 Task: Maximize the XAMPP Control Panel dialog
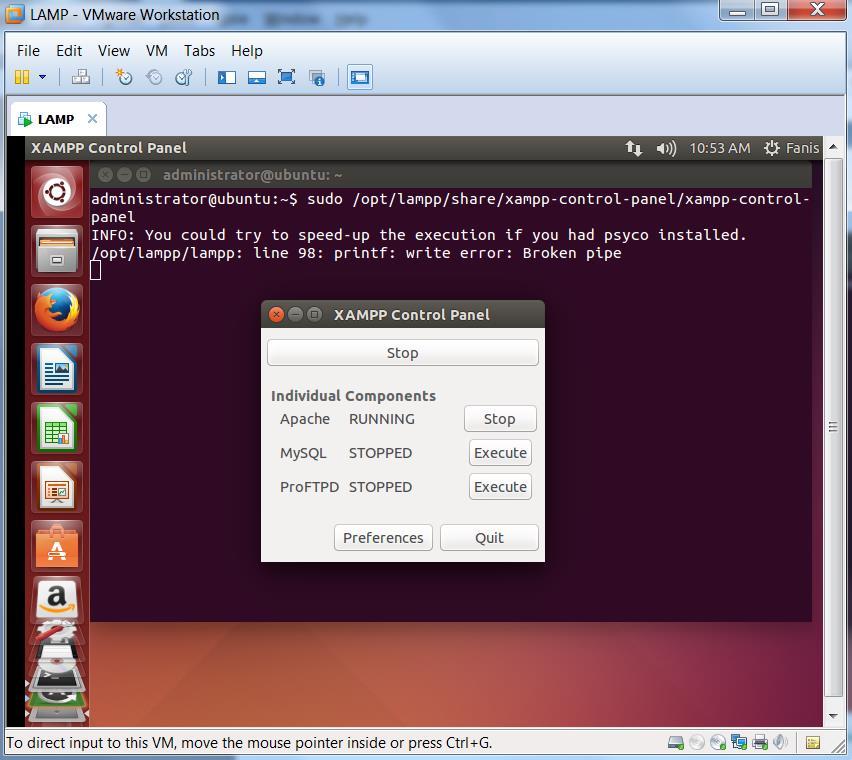pos(314,315)
